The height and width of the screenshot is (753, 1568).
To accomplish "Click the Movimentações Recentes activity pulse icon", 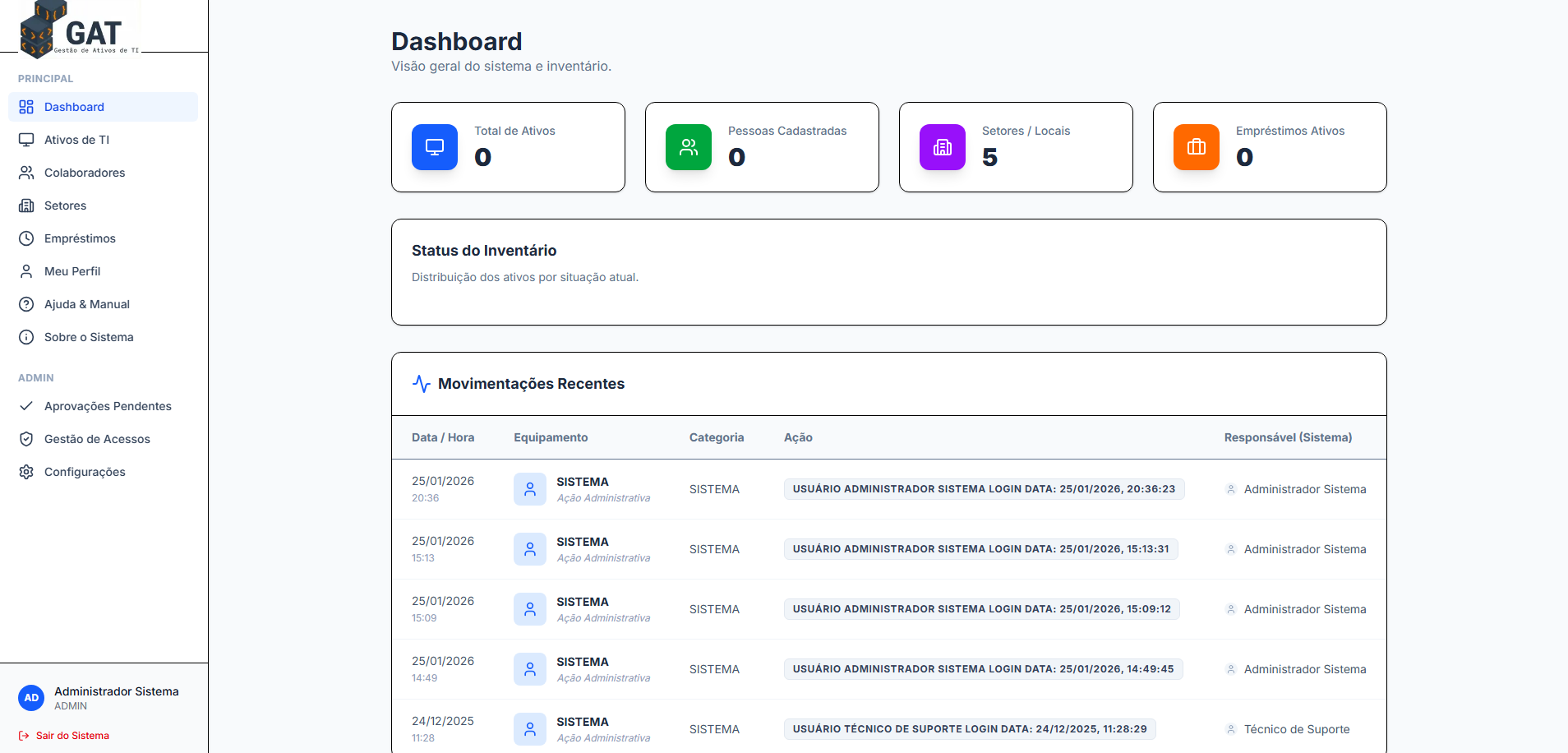I will click(422, 384).
